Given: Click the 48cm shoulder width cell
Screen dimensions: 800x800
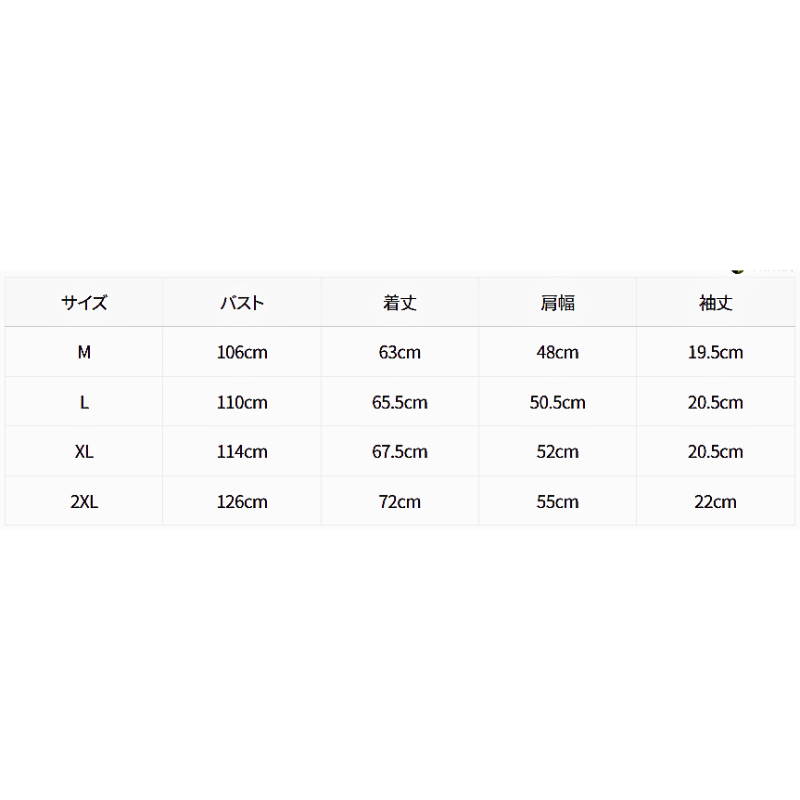Looking at the screenshot, I should coord(558,352).
